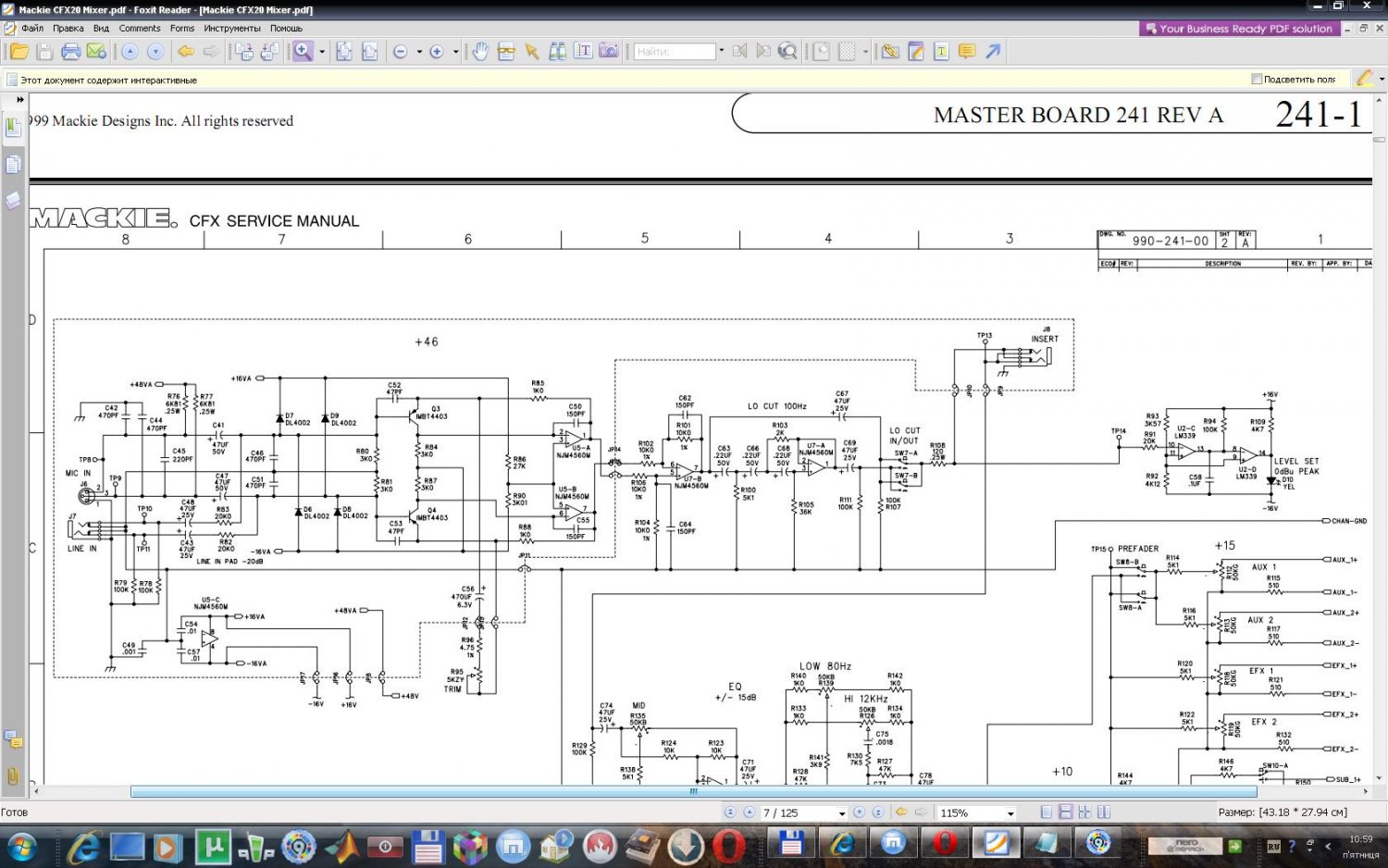Return to previous view with yellow back arrow
1388x868 pixels.
pos(185,52)
